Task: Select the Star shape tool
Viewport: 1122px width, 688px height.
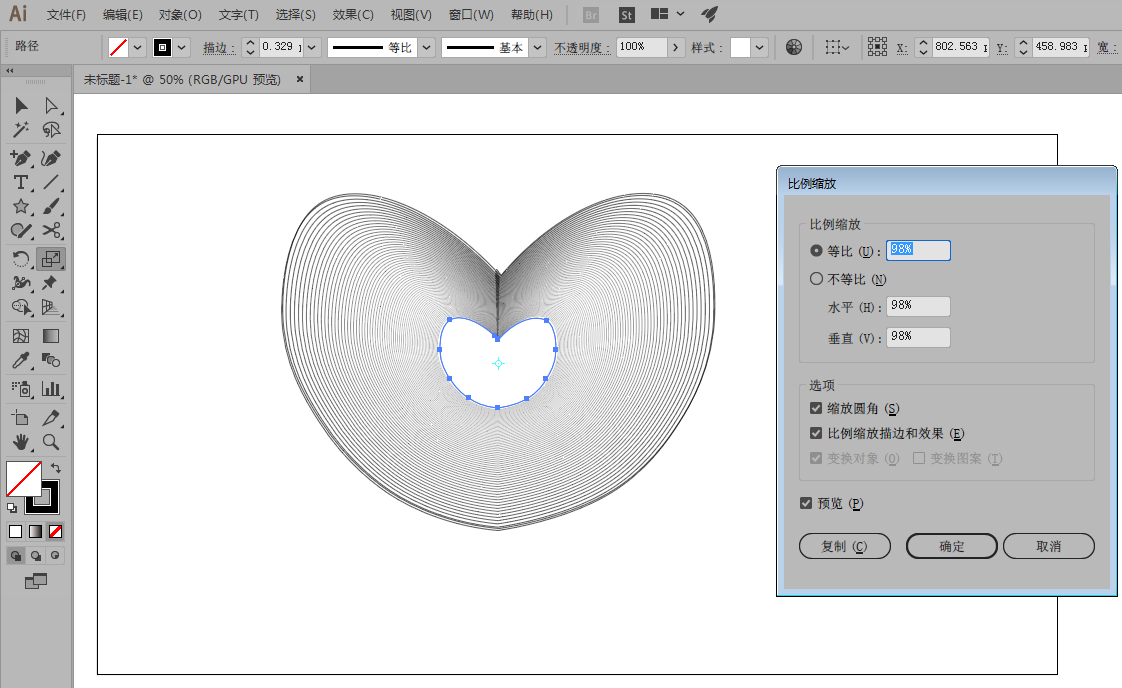Action: pos(21,207)
